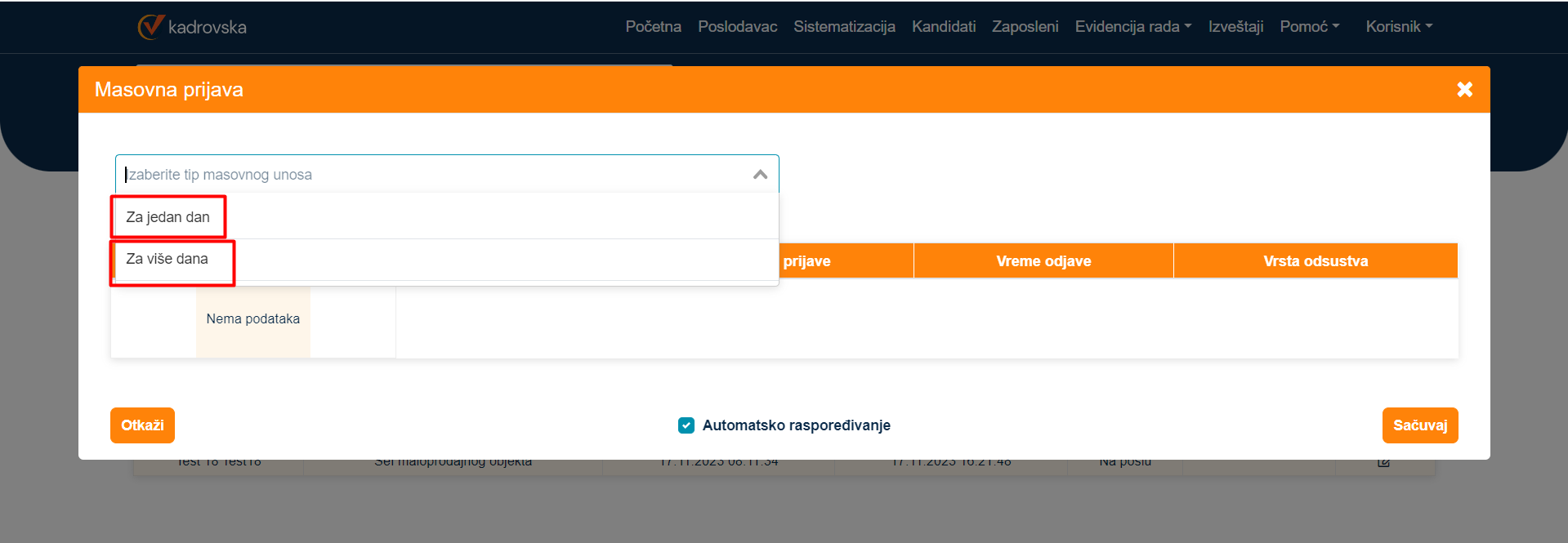1568x543 pixels.
Task: Choose the 'Za više dana' option
Action: [x=168, y=259]
